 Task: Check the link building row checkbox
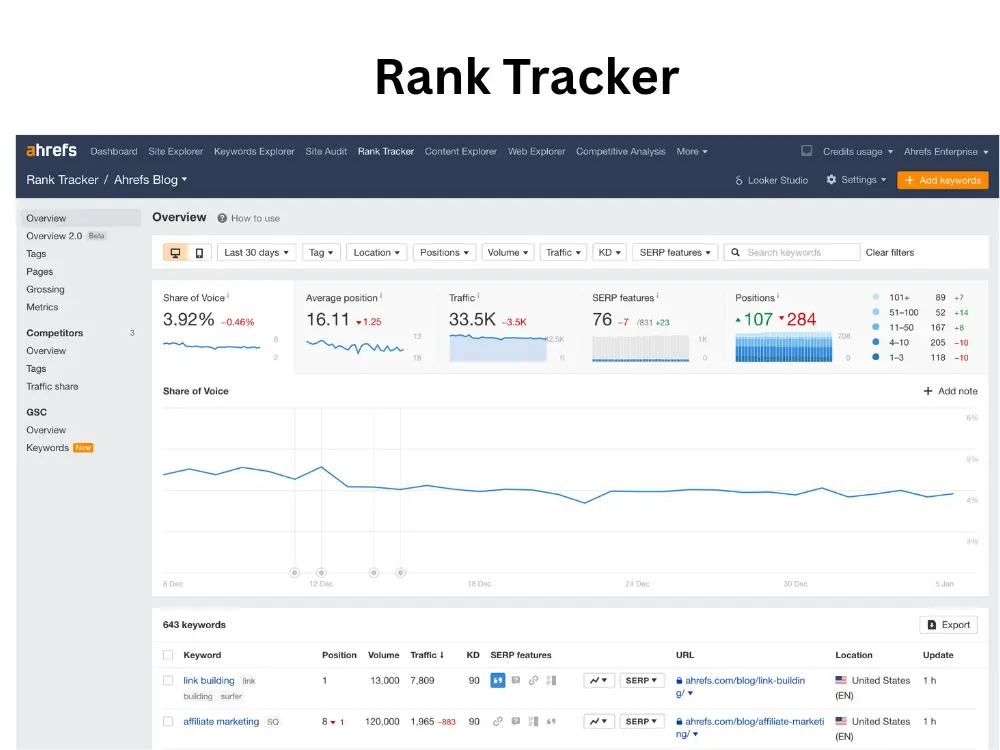tap(168, 680)
